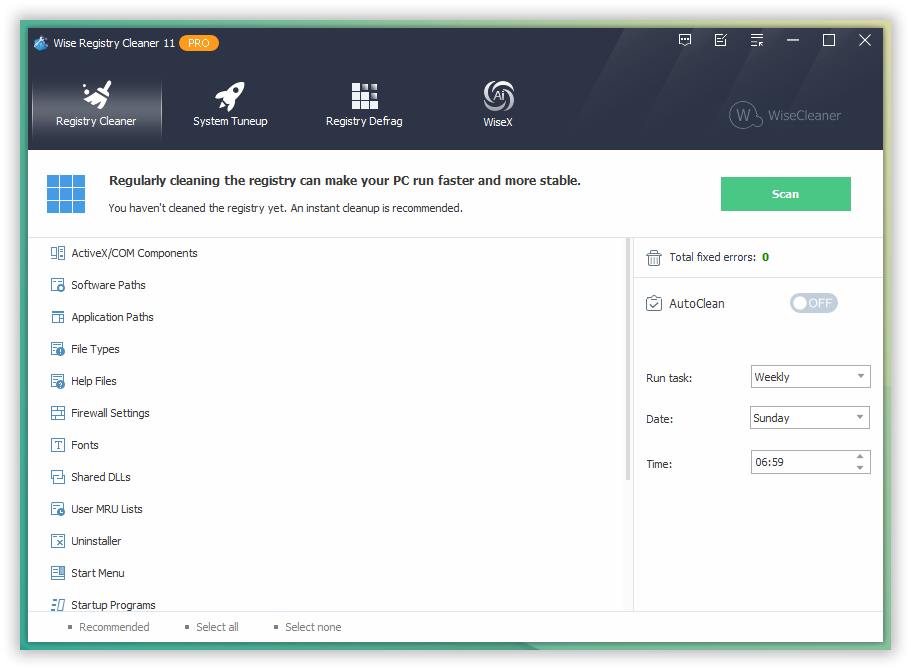Viewport: 911px width, 670px height.
Task: Toggle AutoClean switch on
Action: [813, 303]
